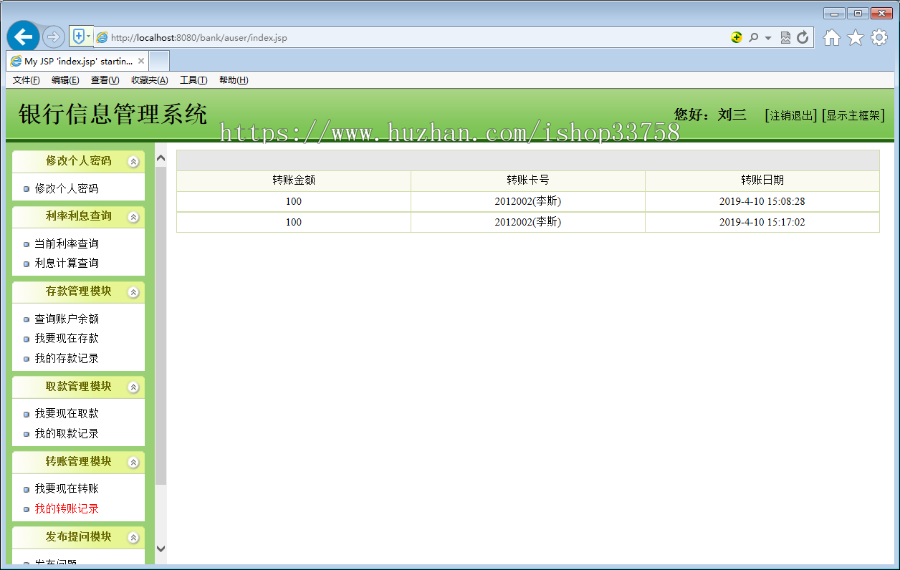Viewport: 900px width, 570px height.
Task: Click the 存款管理模块 panel header text
Action: (79, 291)
